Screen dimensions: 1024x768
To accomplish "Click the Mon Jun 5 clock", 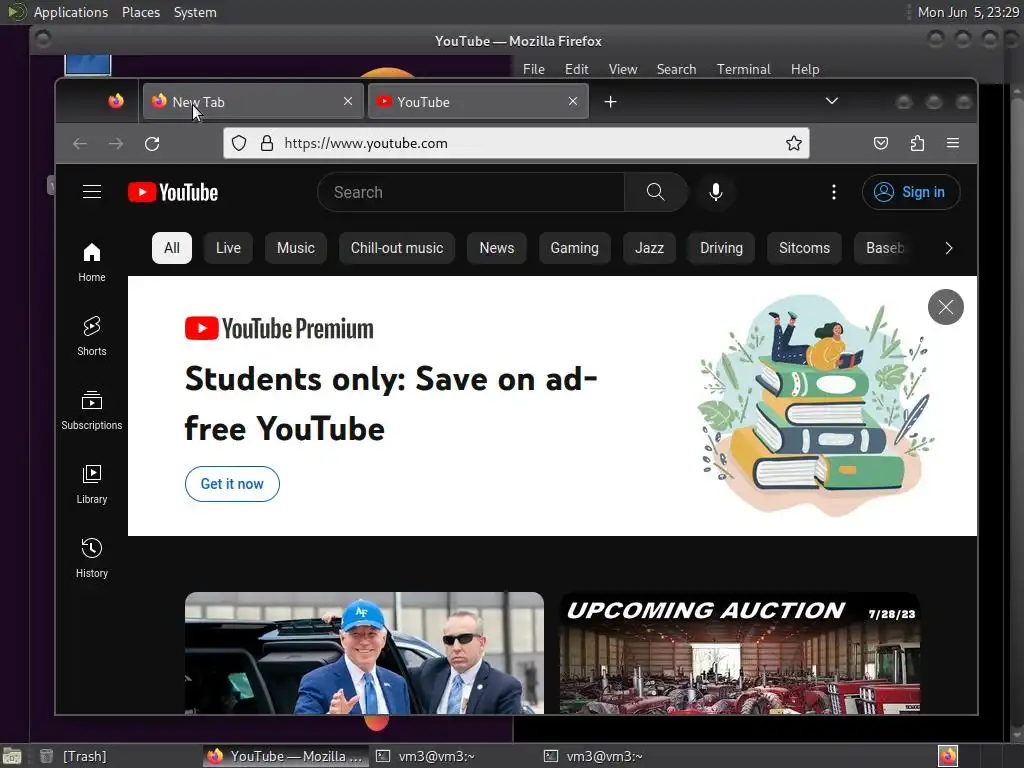I will point(968,12).
